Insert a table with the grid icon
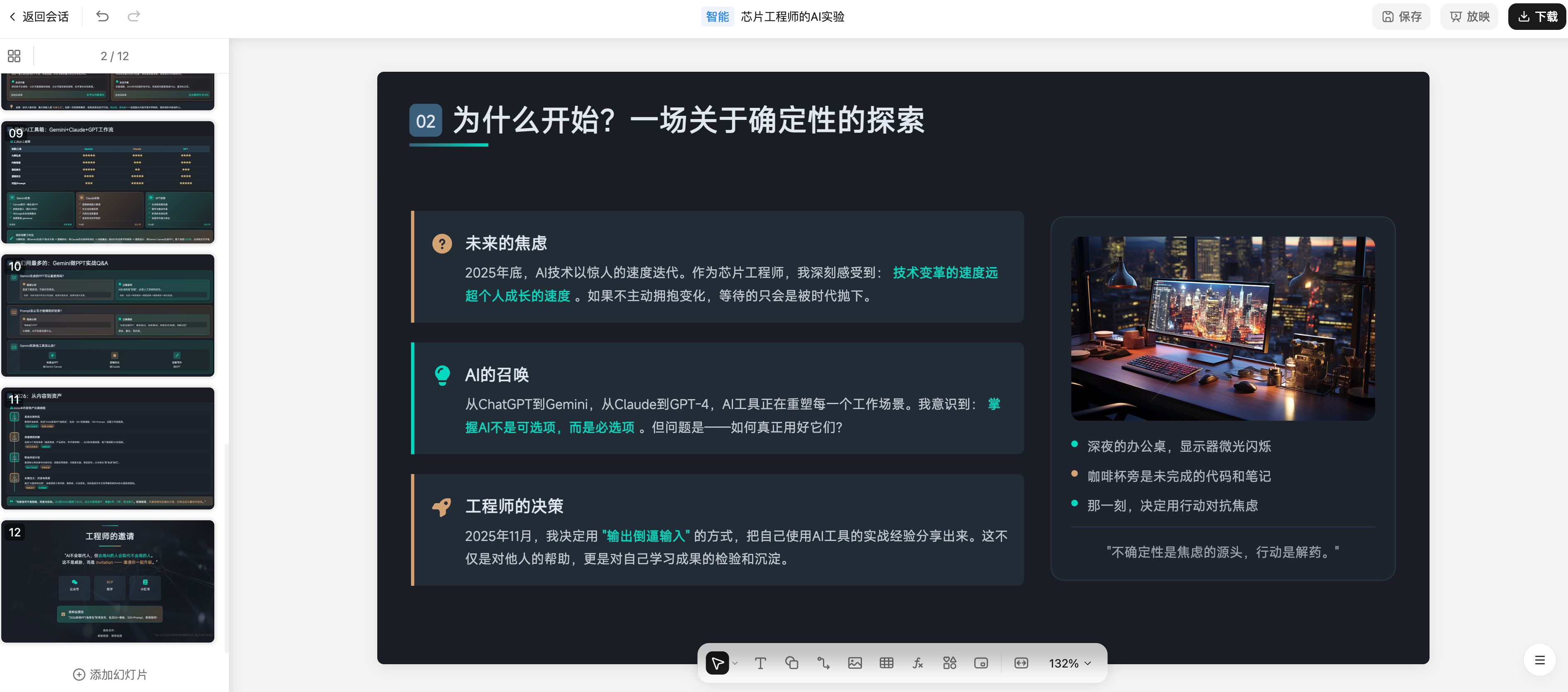Screen dimensions: 1568x692 tap(886, 663)
